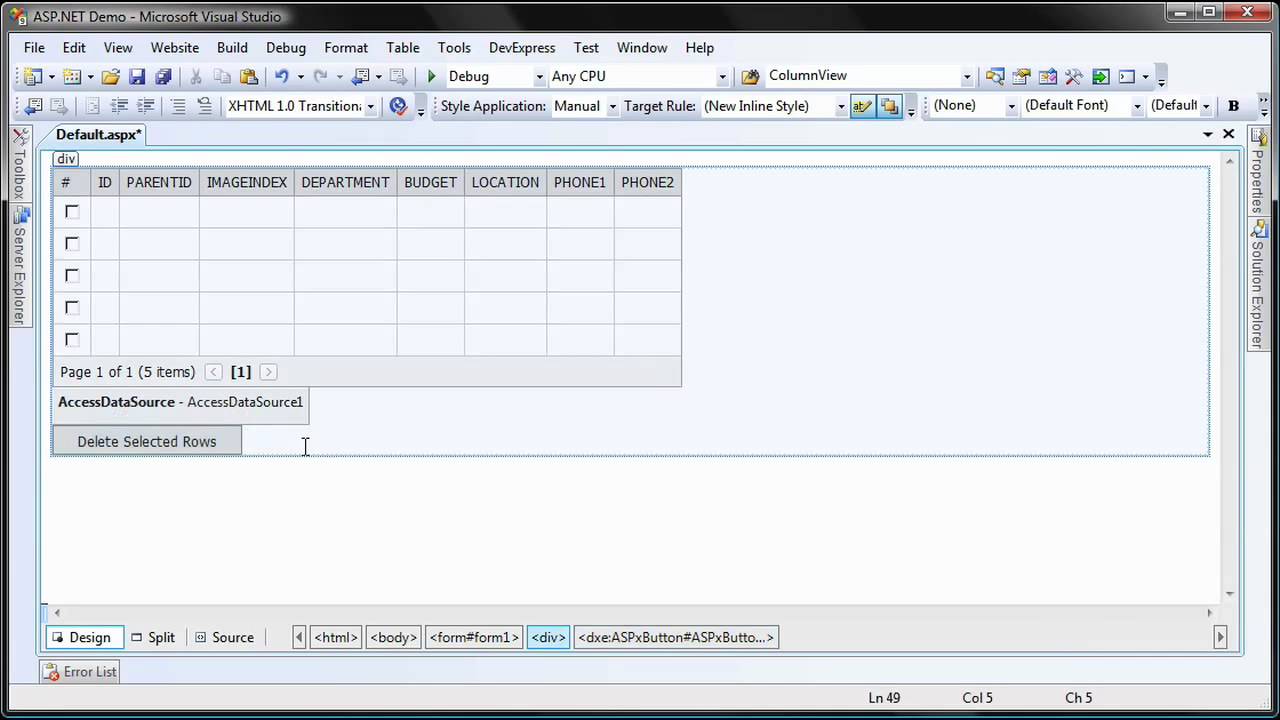Open the (Default Font) dropdown

(1137, 106)
